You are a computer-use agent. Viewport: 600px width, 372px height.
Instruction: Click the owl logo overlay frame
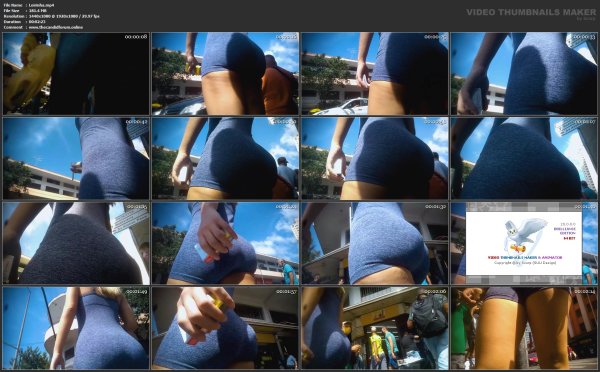point(524,243)
